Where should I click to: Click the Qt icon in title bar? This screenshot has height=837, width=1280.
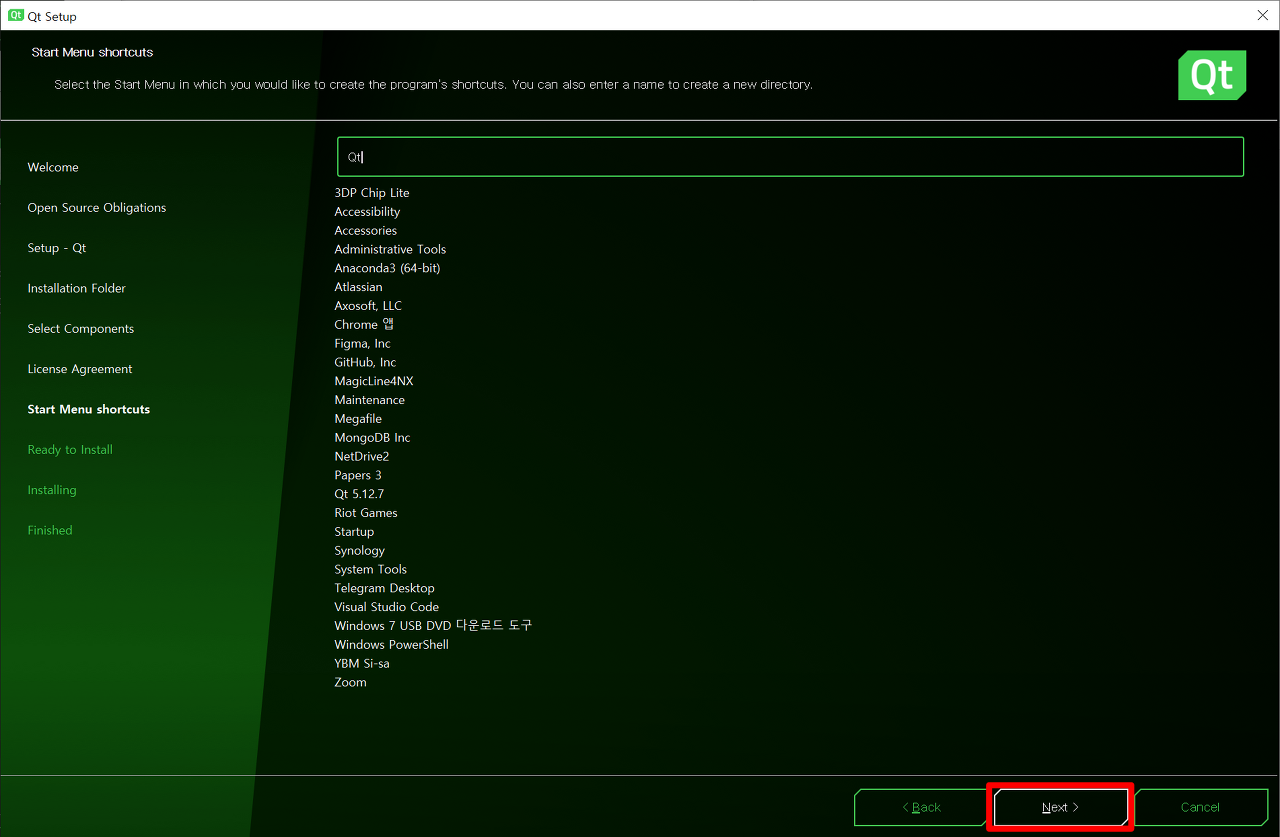16,15
